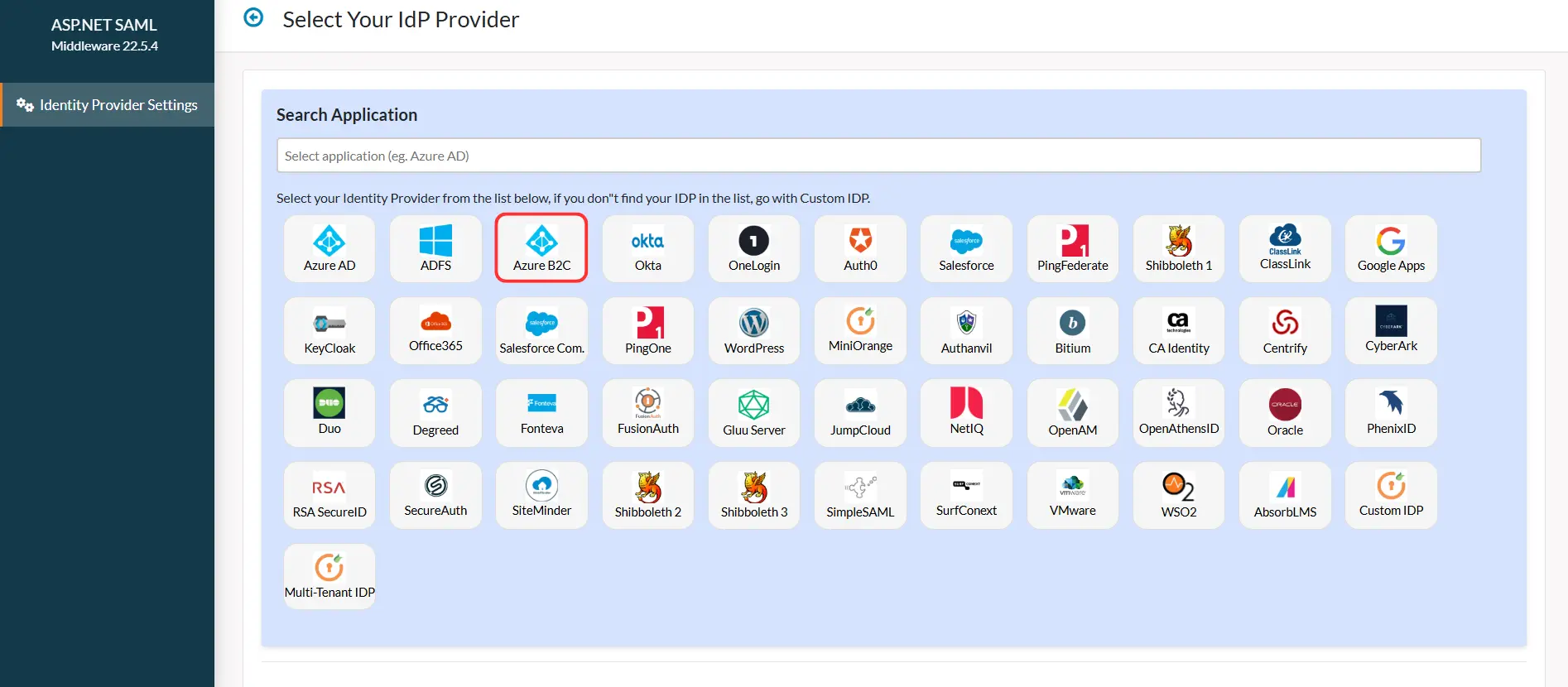Screen dimensions: 1568x687
Task: Select the Office365 provider
Action: point(435,330)
